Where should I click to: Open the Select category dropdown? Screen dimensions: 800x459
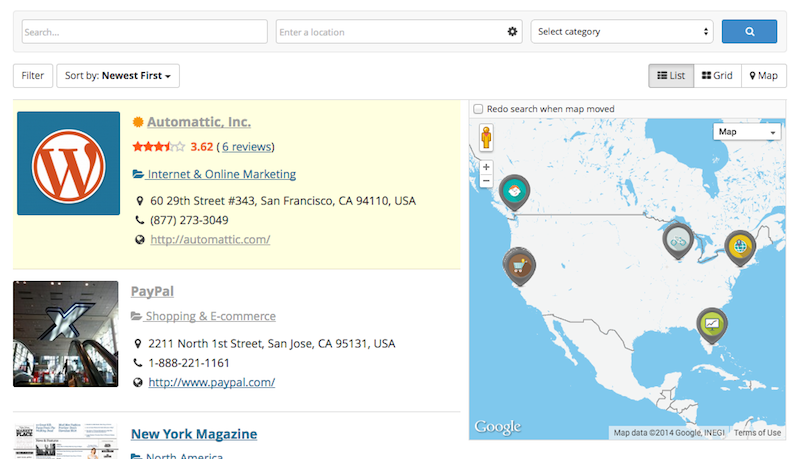(x=621, y=32)
